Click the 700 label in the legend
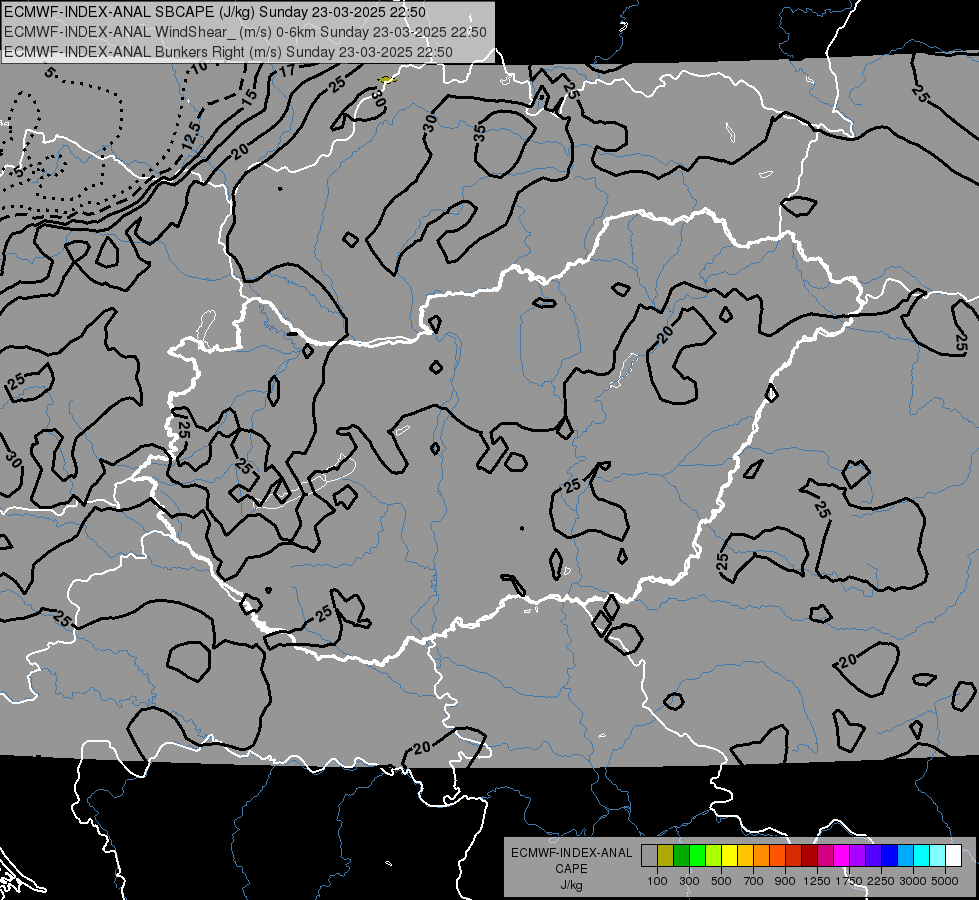This screenshot has width=979, height=900. pos(754,881)
